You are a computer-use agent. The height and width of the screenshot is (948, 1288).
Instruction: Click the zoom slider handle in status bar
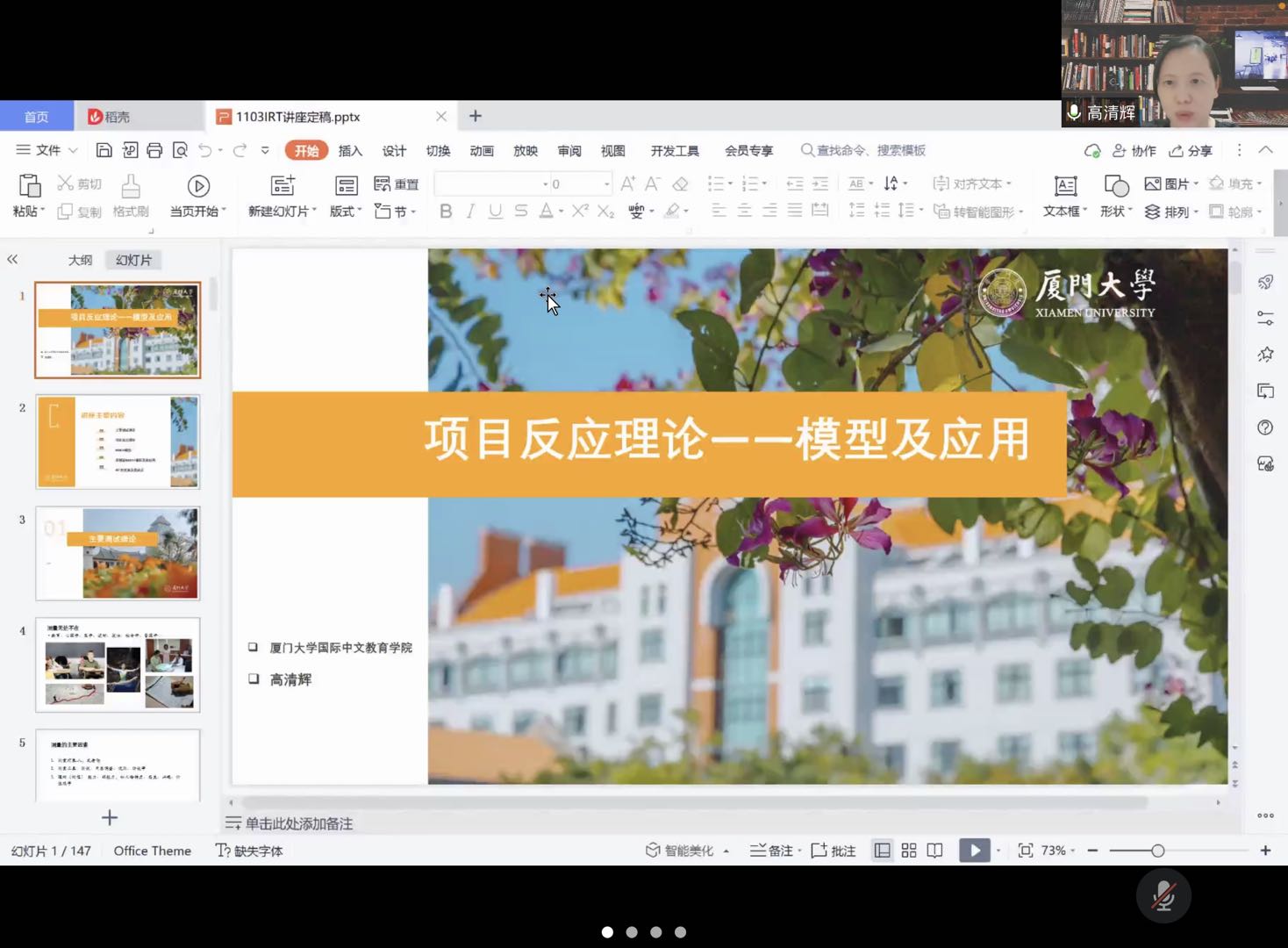pyautogui.click(x=1158, y=851)
